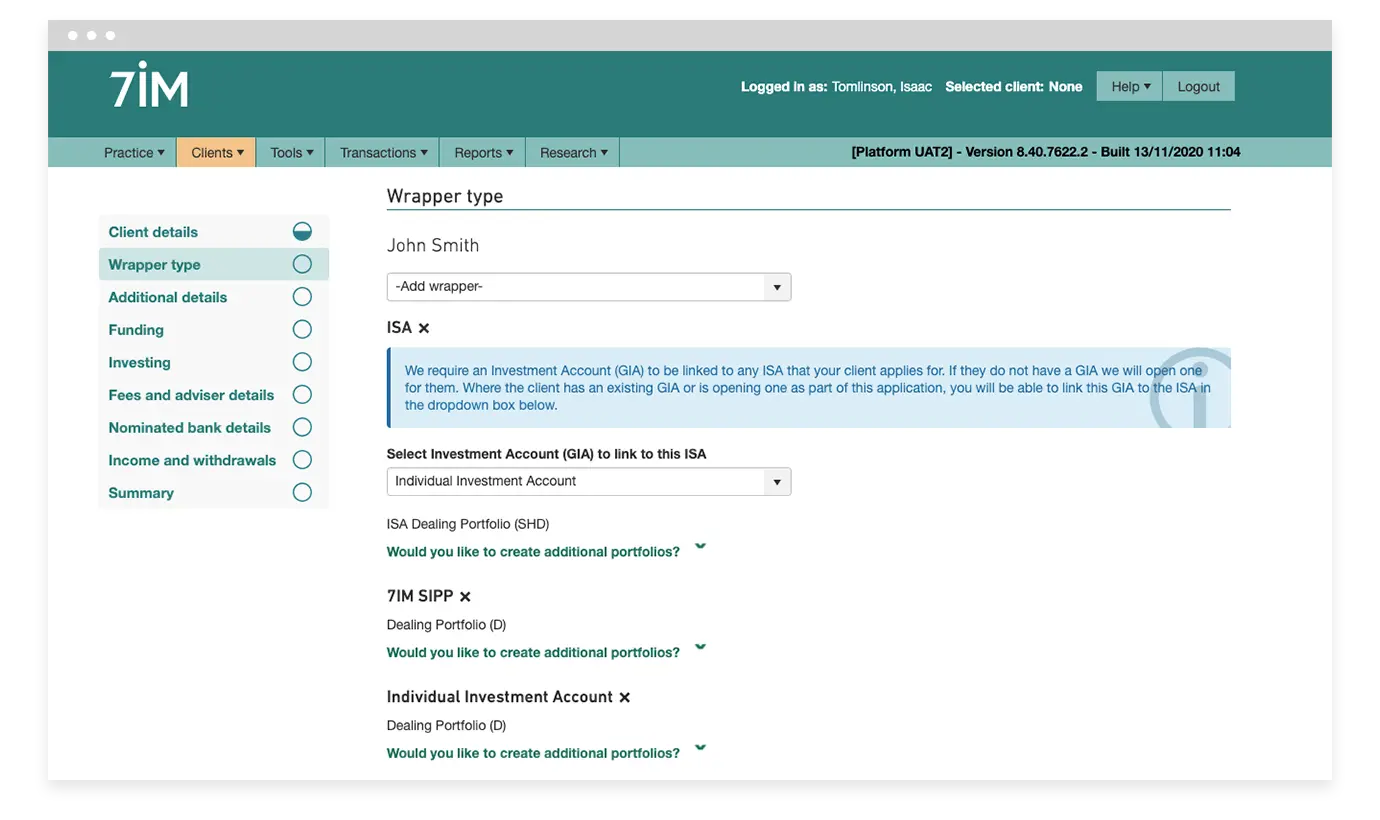Open the Clients menu

pyautogui.click(x=217, y=153)
